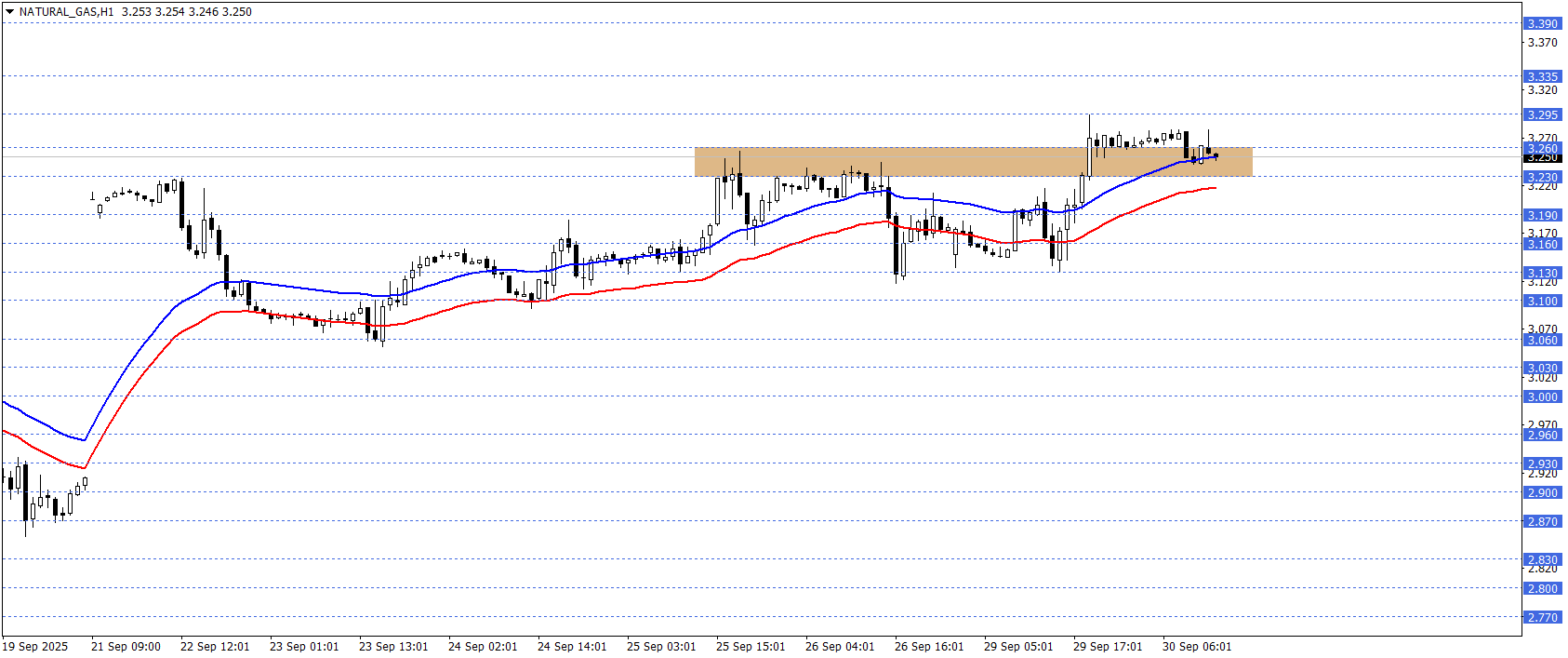
Task: Click the 30 Sep 06:01 time label
Action: click(x=1197, y=647)
